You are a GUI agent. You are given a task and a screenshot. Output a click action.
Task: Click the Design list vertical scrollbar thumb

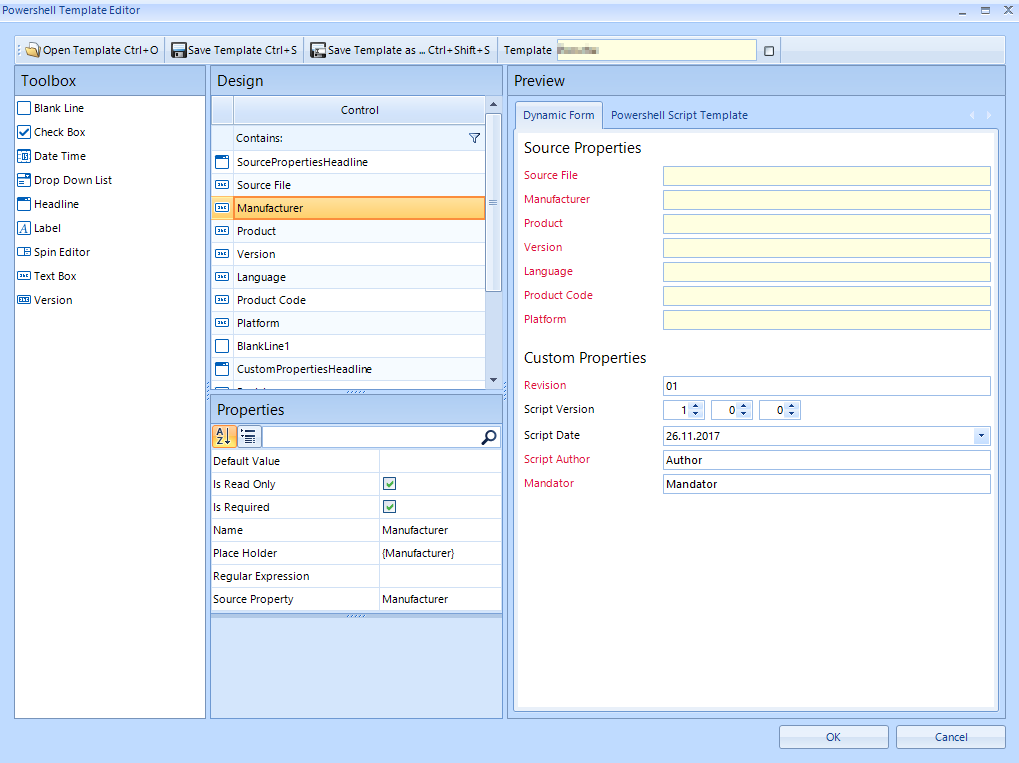[493, 203]
